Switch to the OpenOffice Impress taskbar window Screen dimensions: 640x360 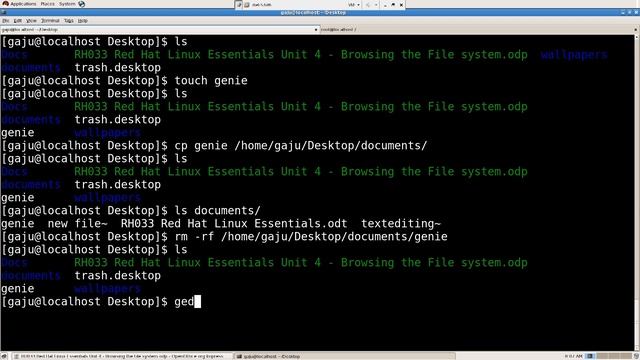coord(122,356)
